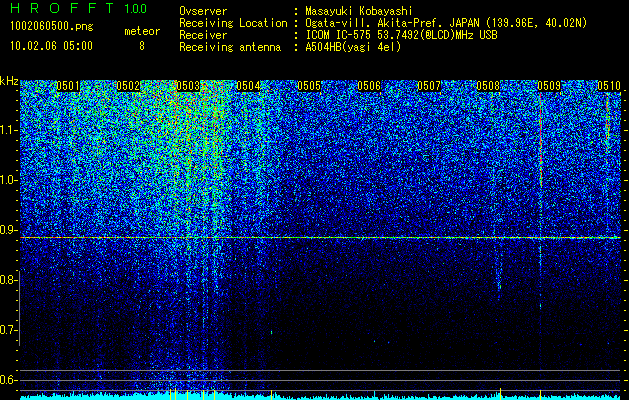Click the kHz axis unit label
The width and height of the screenshot is (629, 400).
coord(9,81)
